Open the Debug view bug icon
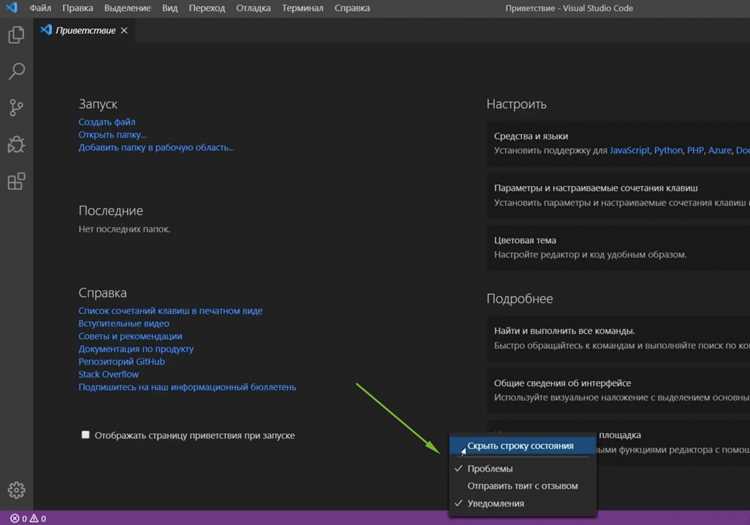This screenshot has height=525, width=750. [x=16, y=144]
